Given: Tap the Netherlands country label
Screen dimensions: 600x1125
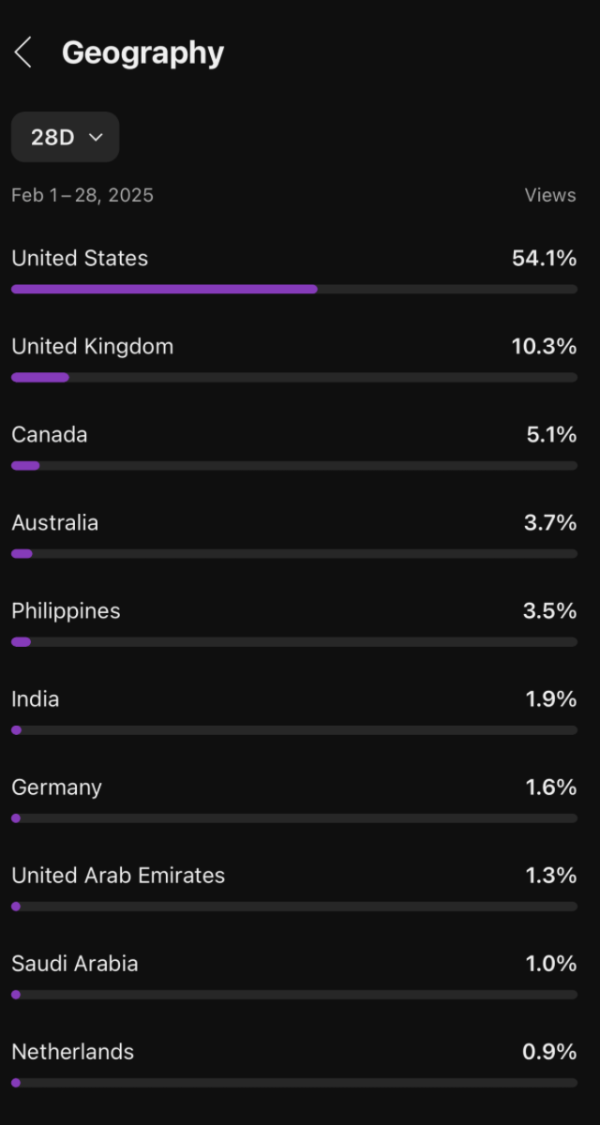Looking at the screenshot, I should pyautogui.click(x=72, y=1052).
